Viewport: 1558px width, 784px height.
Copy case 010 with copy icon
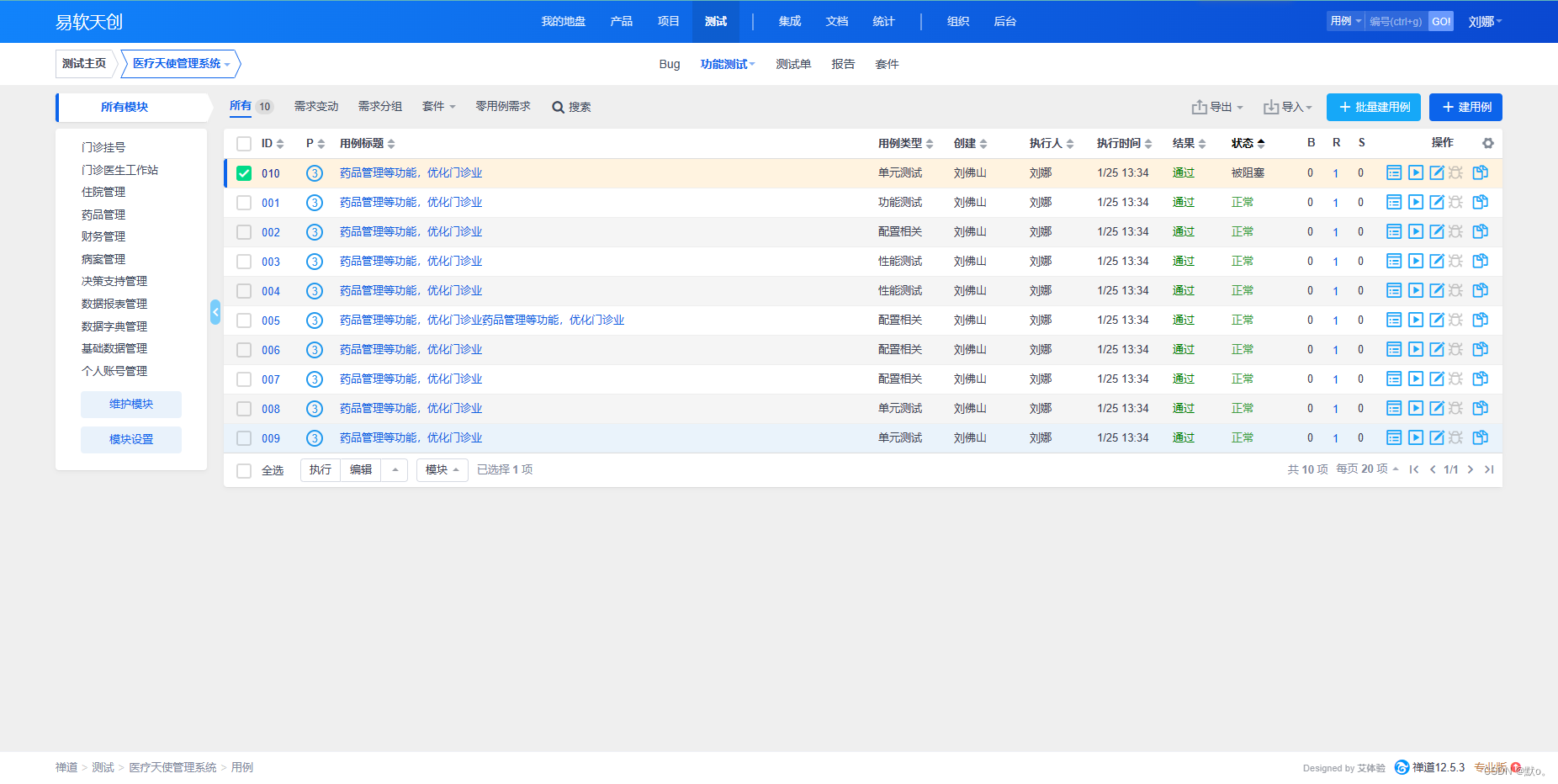1481,172
